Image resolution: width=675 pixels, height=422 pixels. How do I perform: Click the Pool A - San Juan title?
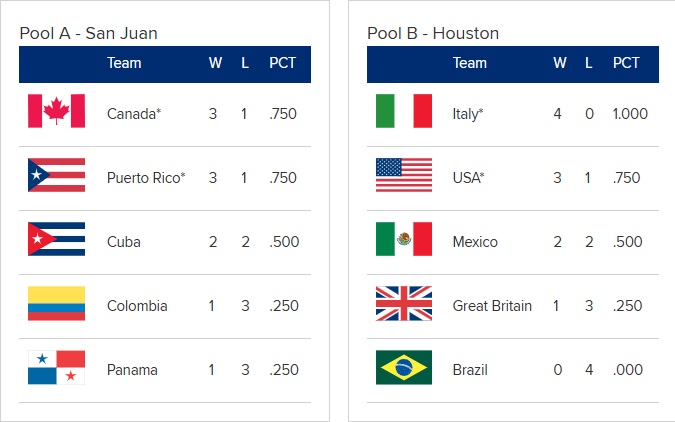[x=88, y=33]
